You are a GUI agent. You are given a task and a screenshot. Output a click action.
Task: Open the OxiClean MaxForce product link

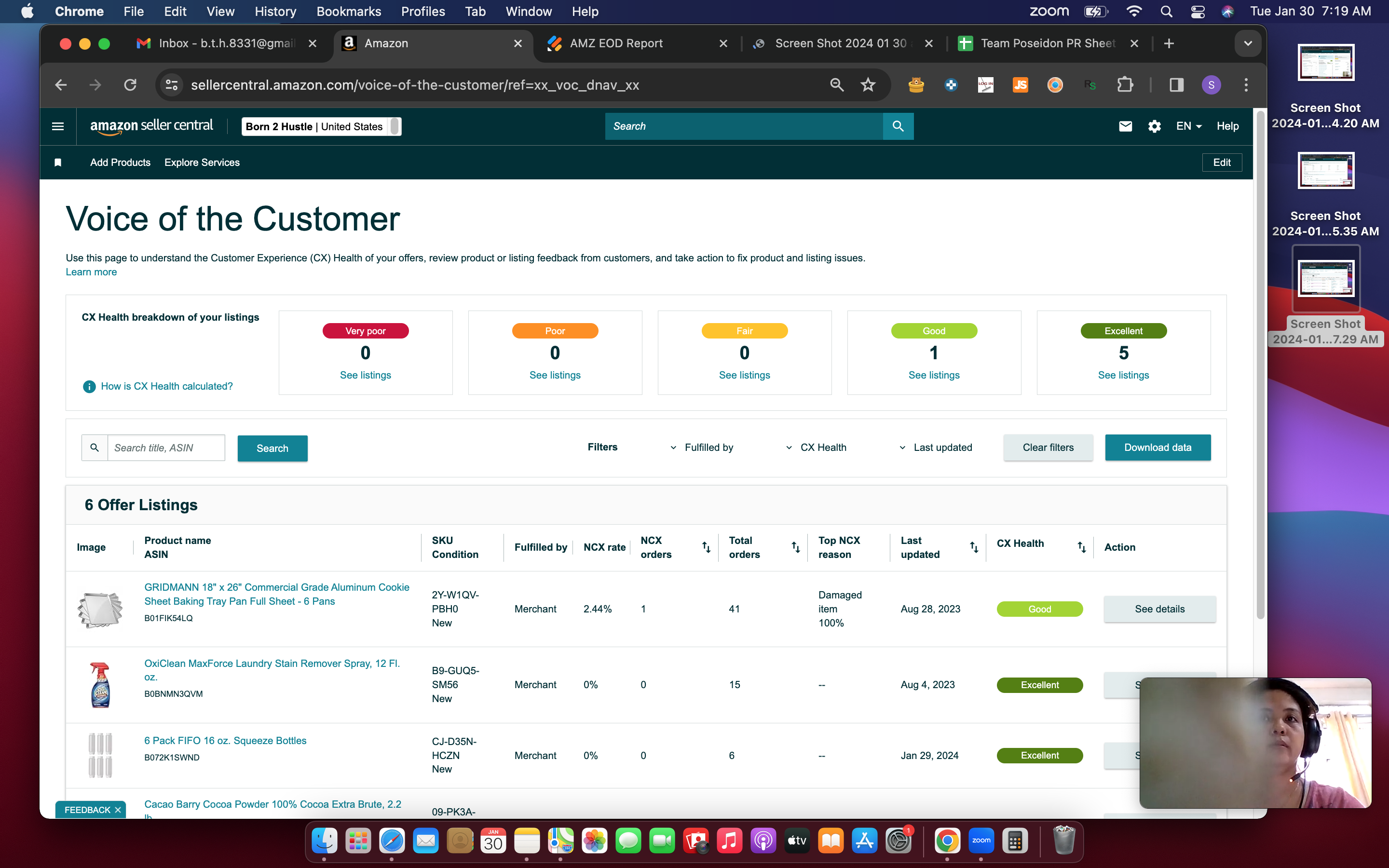(272, 670)
